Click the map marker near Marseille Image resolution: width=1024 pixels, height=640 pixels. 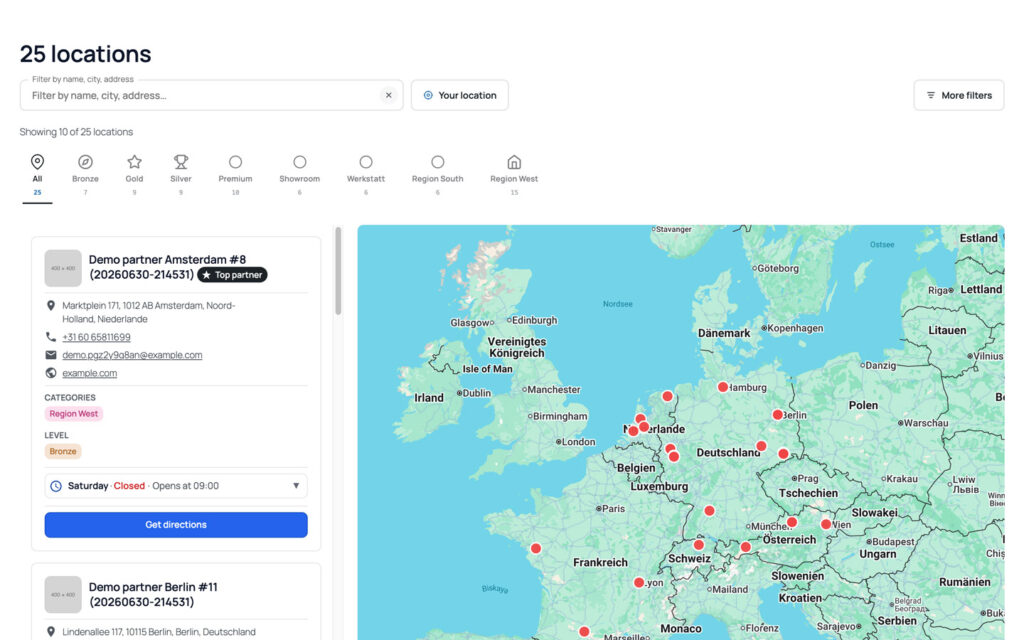click(x=584, y=632)
